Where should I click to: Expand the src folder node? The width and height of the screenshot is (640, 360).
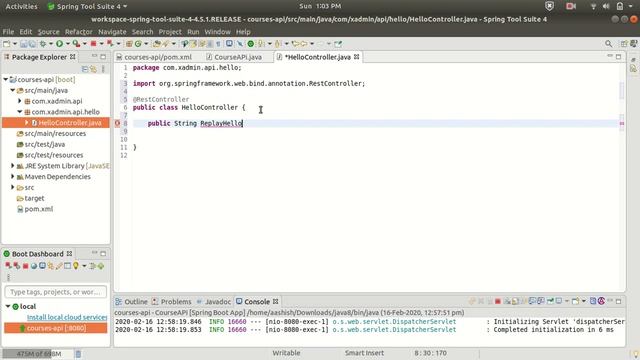coord(13,187)
